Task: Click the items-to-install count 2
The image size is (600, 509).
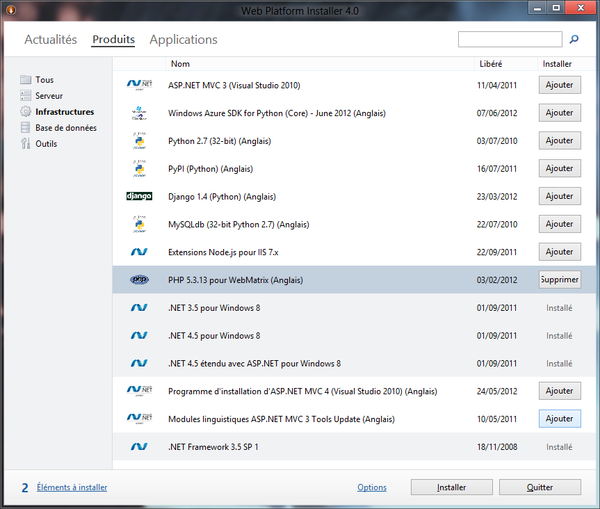Action: tap(25, 488)
